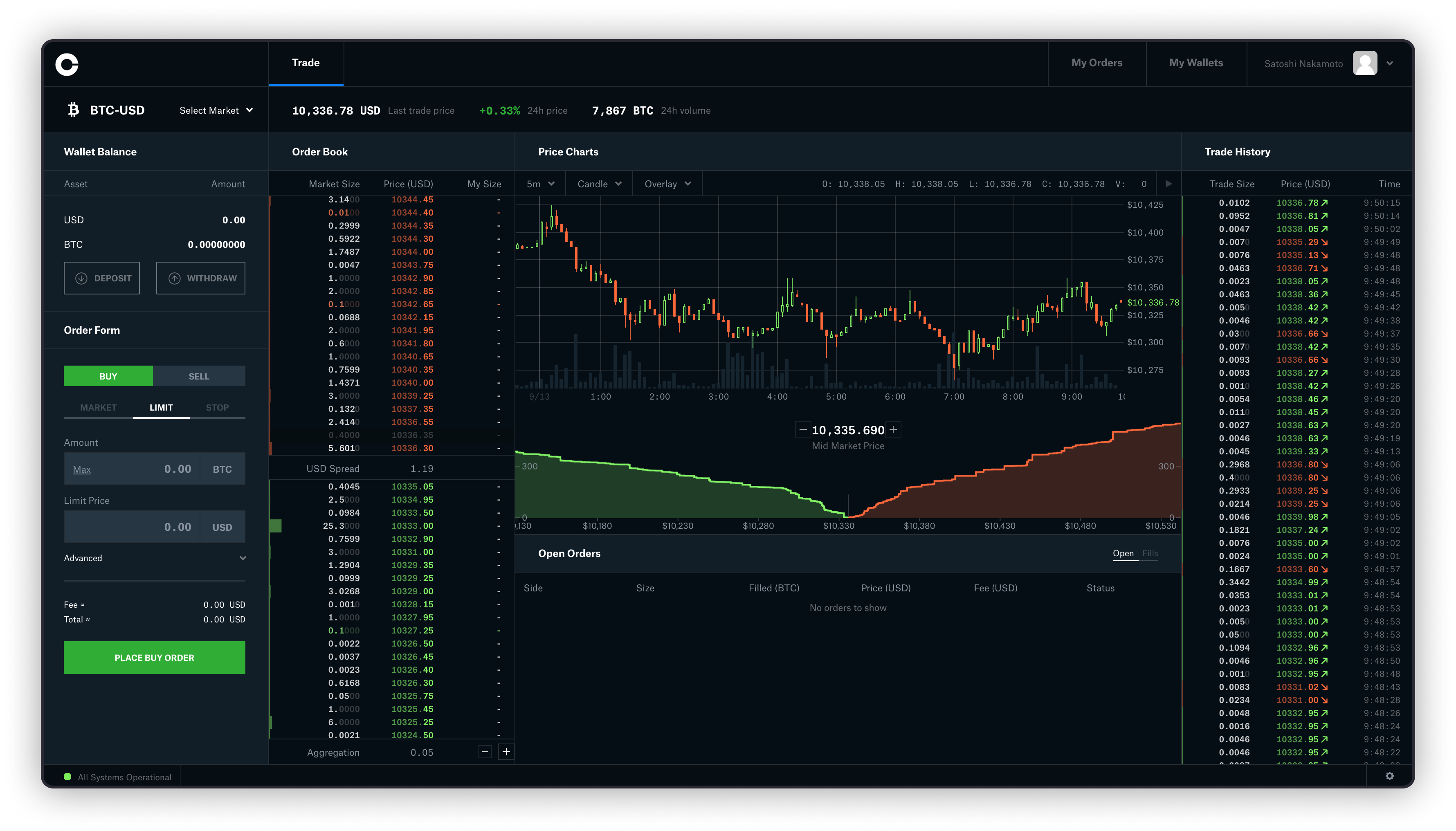Click the PLACE BUY ORDER button
The height and width of the screenshot is (831, 1456).
click(x=154, y=657)
